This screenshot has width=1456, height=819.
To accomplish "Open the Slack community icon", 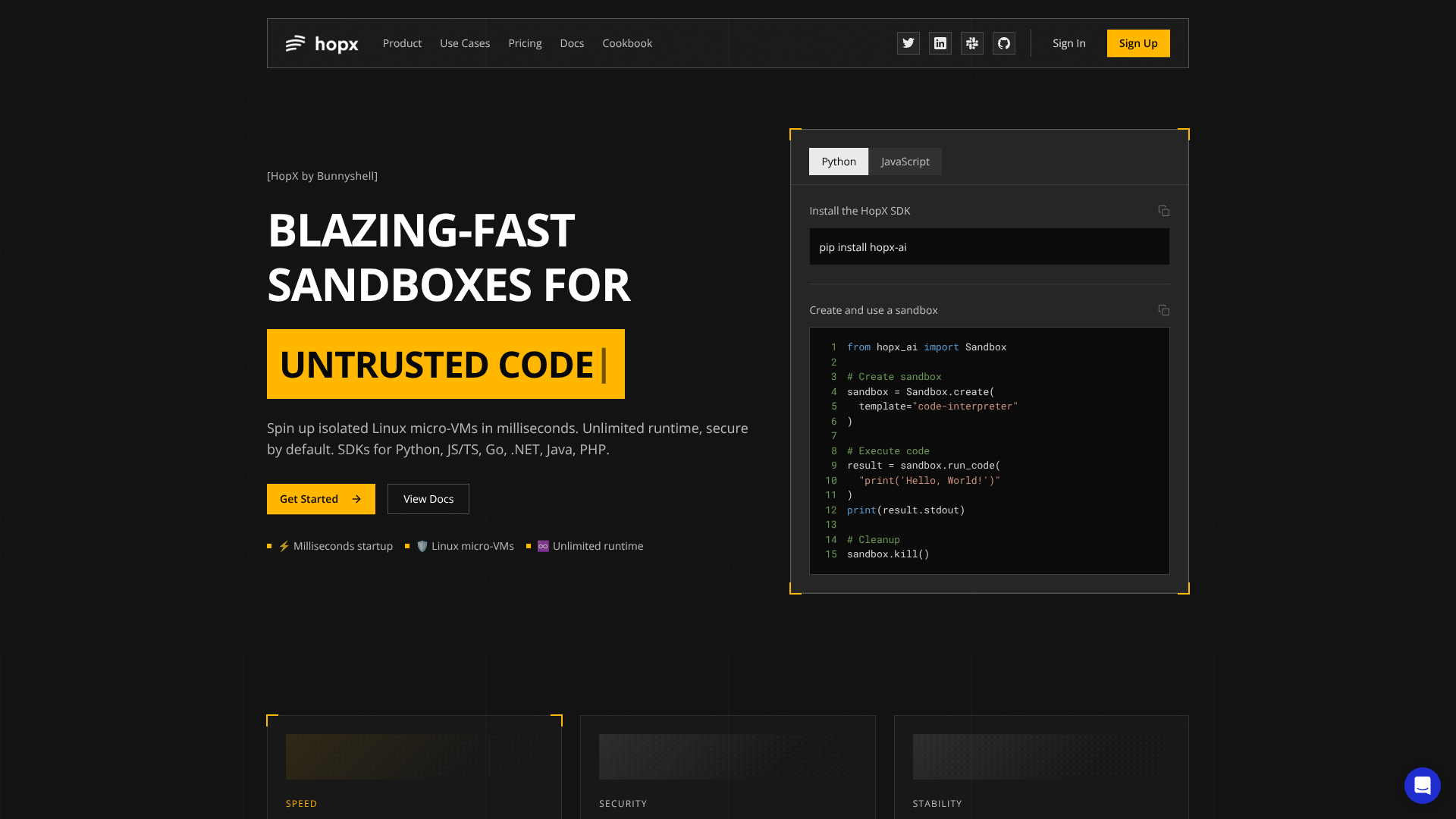I will [971, 43].
